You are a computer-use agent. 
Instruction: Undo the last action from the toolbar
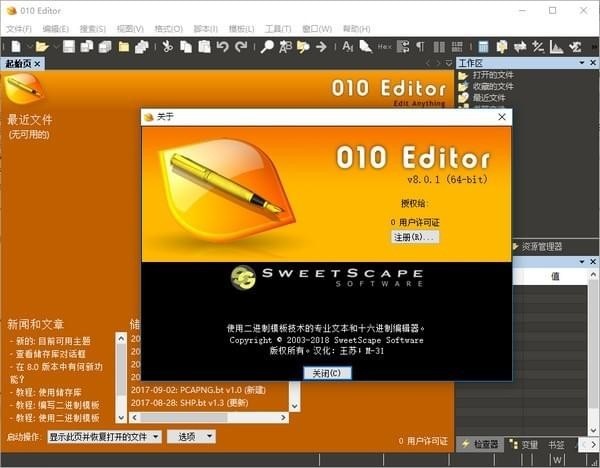(x=222, y=47)
